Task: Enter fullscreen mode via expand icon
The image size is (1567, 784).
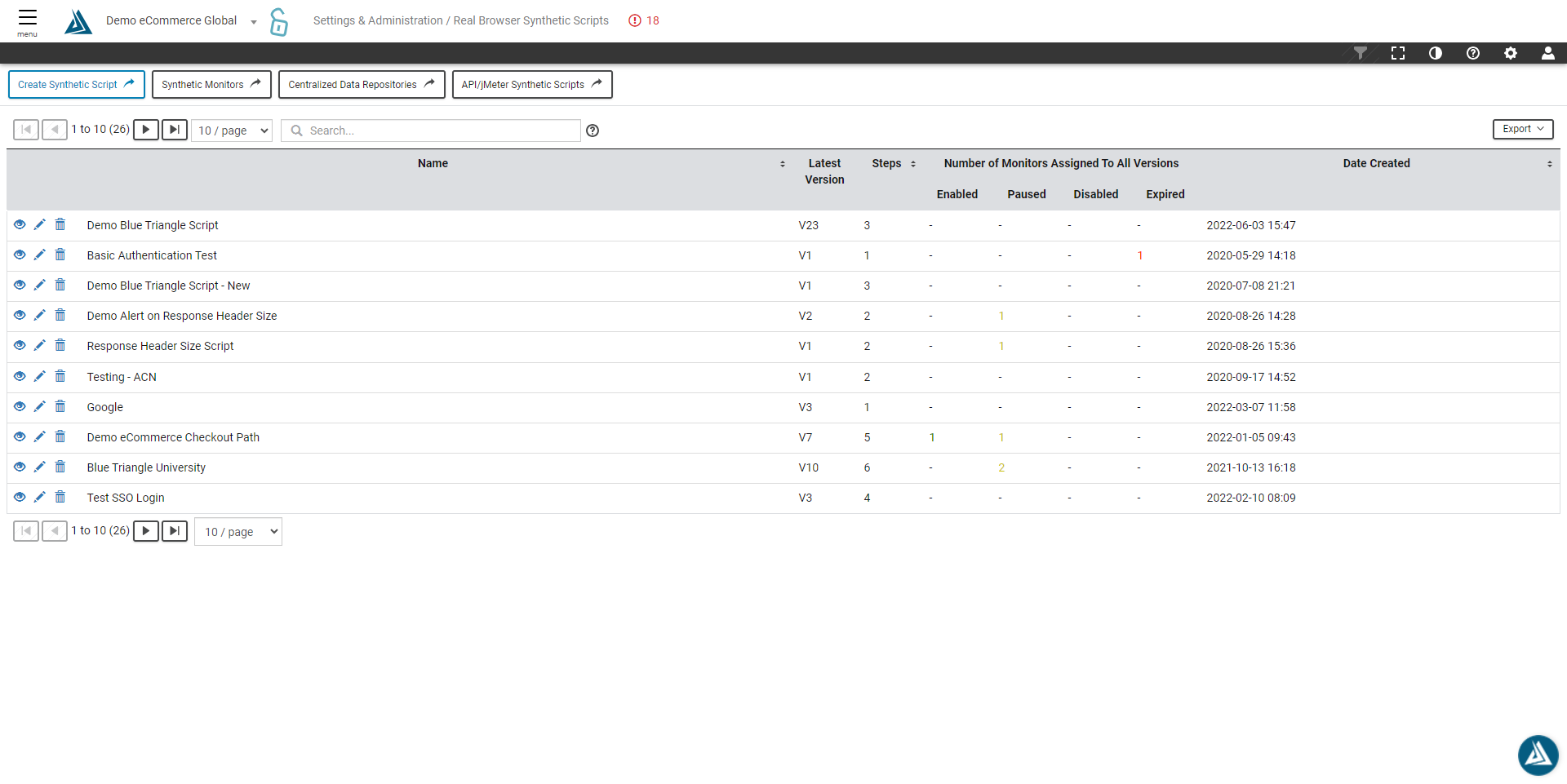Action: [x=1398, y=53]
